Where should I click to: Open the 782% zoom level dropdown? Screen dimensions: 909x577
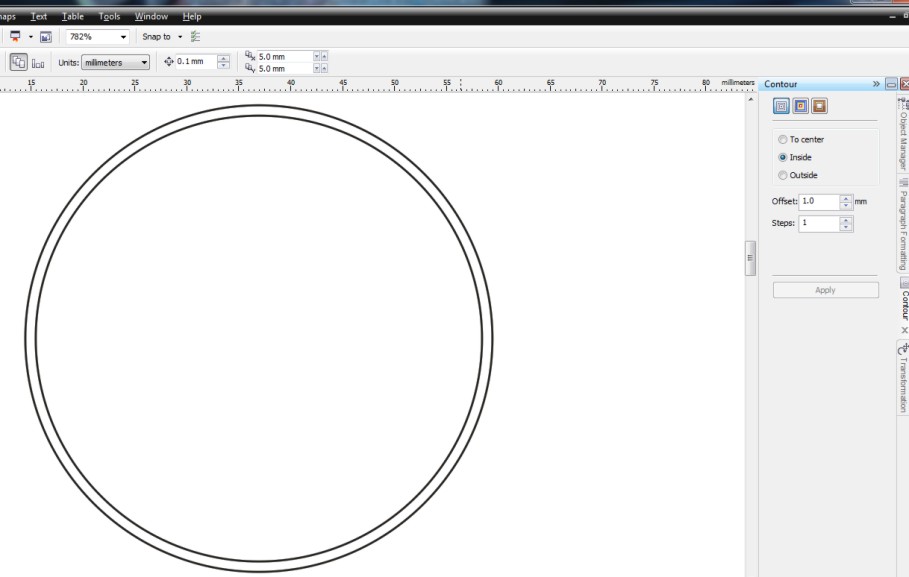(x=123, y=37)
